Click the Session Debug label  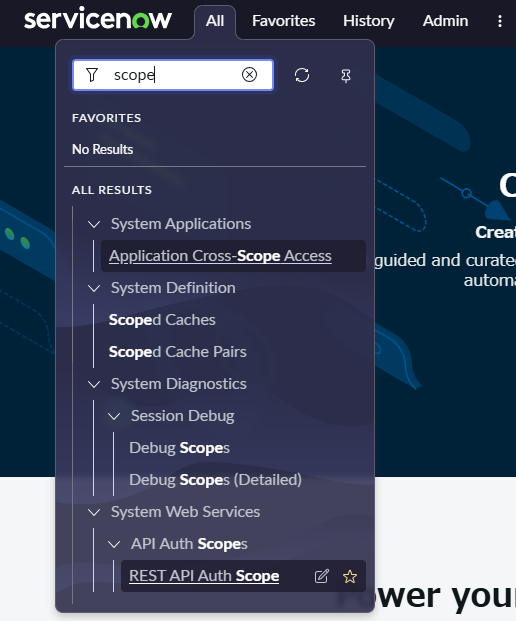point(183,416)
